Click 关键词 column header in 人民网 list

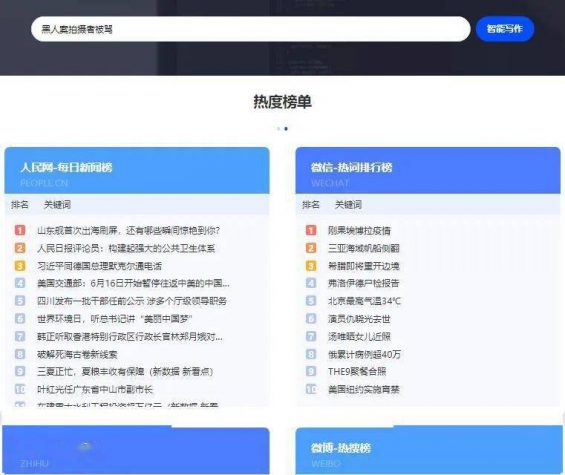point(57,205)
